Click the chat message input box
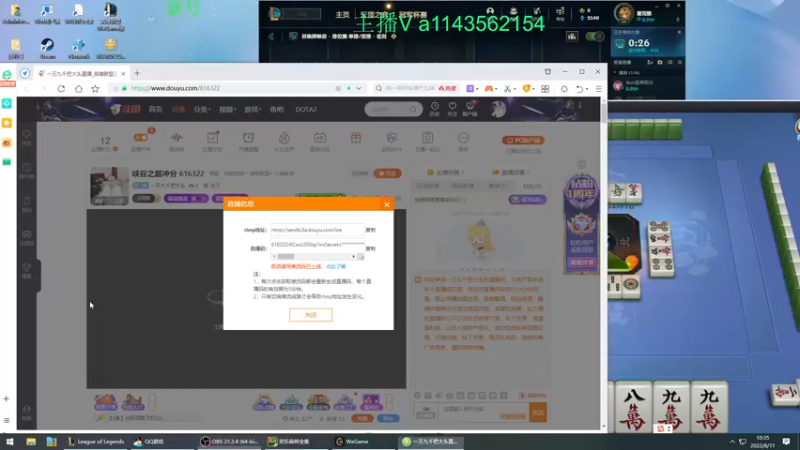The image size is (800, 450). point(482,412)
